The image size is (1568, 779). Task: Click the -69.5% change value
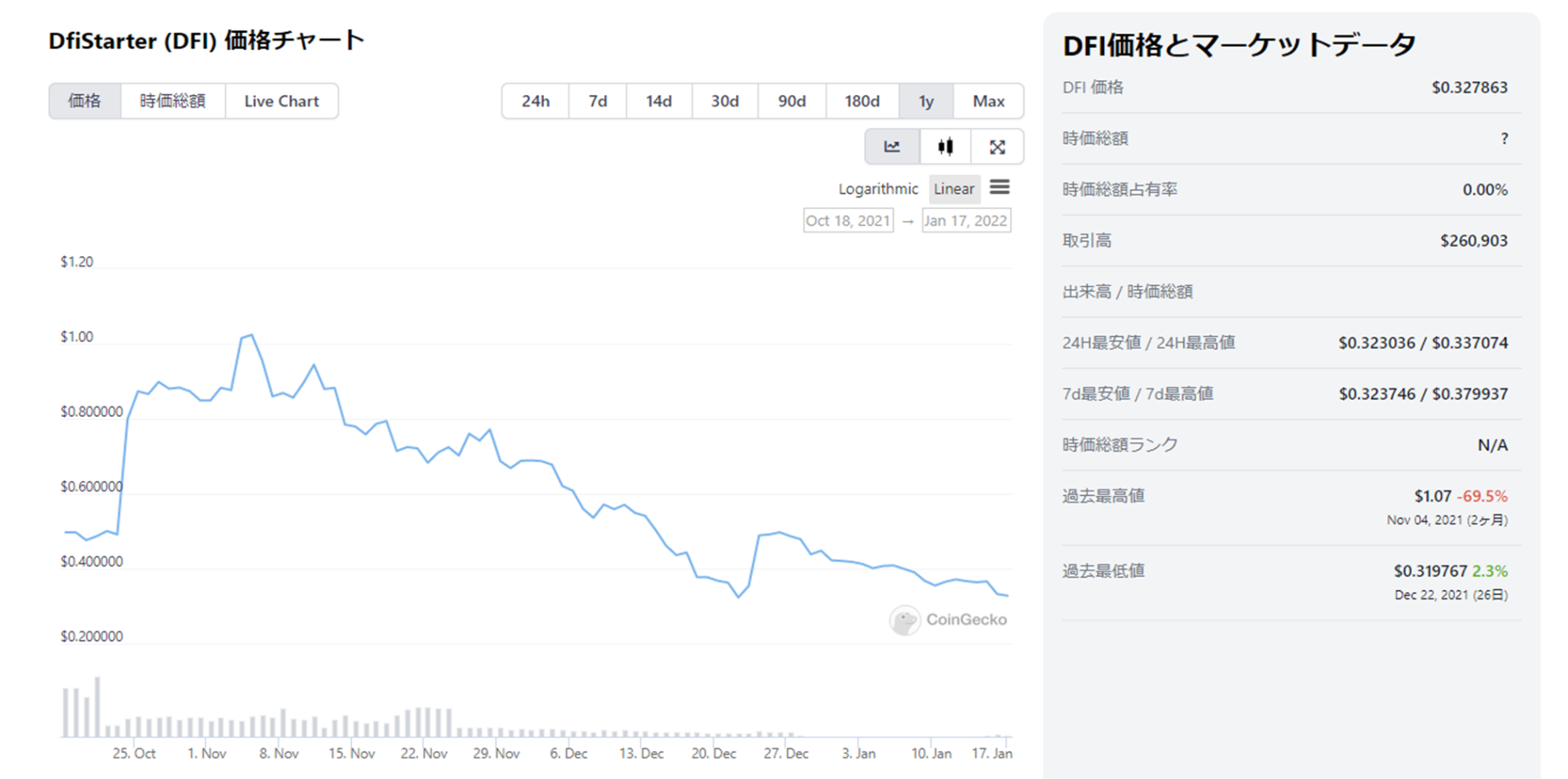click(x=1483, y=496)
